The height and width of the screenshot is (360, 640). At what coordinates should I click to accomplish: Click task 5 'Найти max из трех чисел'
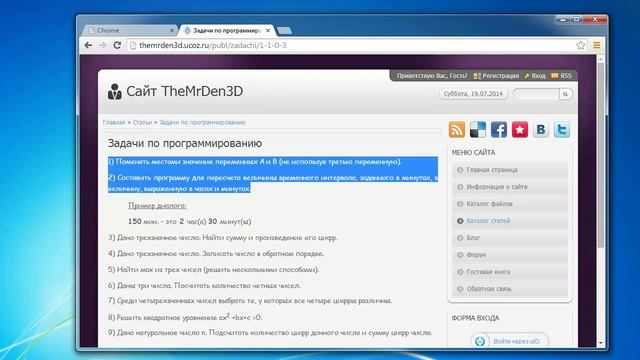coord(213,269)
